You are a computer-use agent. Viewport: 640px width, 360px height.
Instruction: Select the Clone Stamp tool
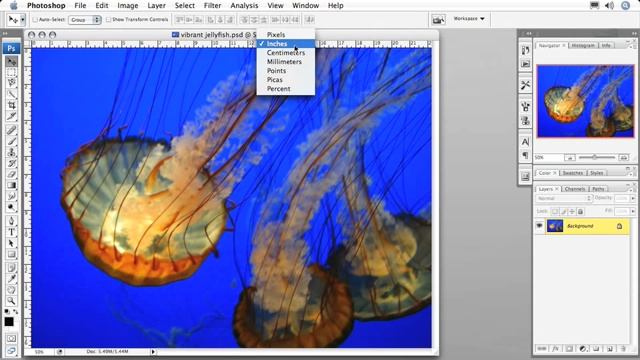click(x=11, y=152)
